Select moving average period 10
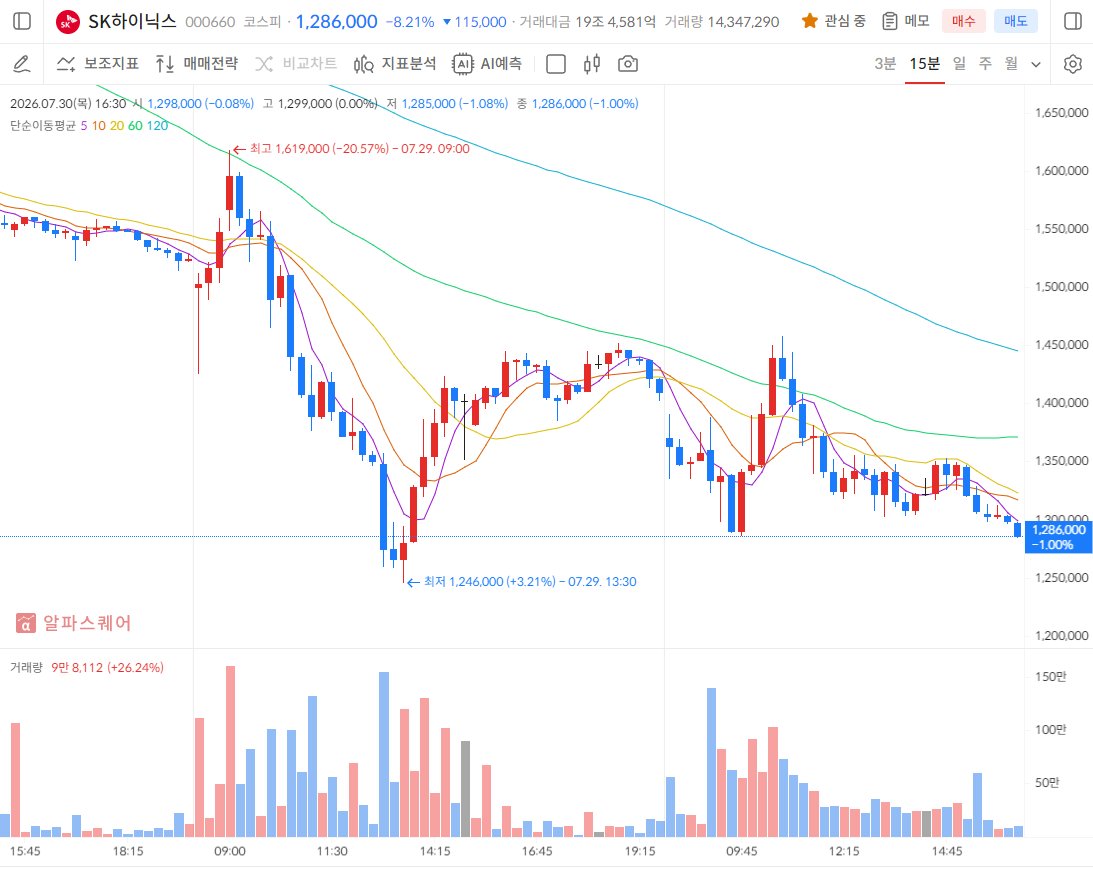The height and width of the screenshot is (869, 1093). point(99,125)
